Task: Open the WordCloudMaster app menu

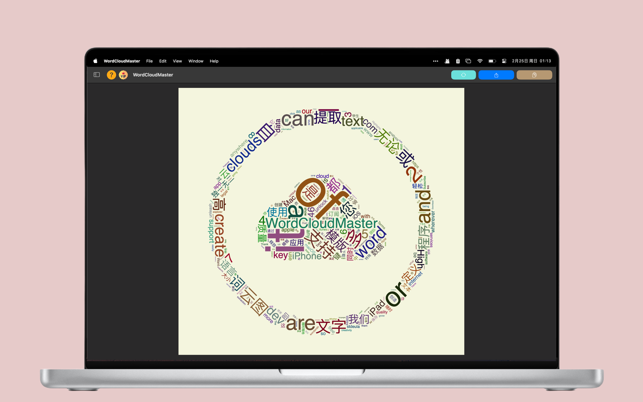Action: coord(122,61)
